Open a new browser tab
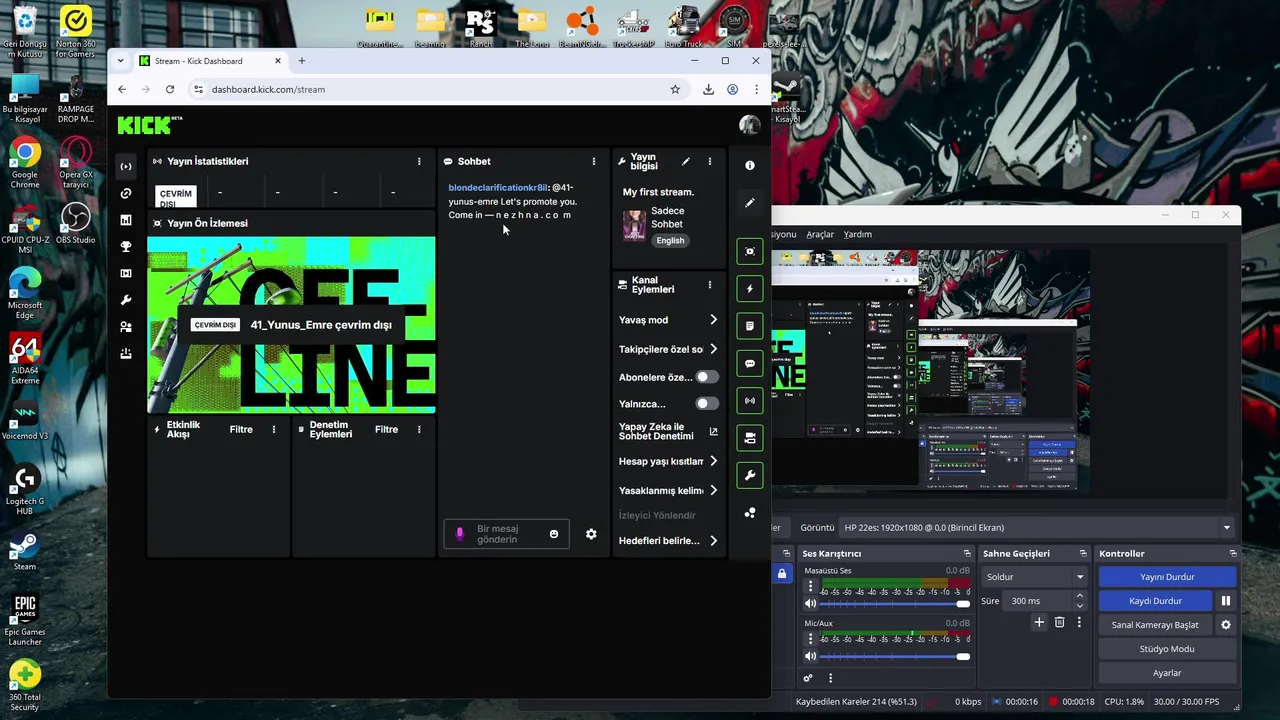 [x=302, y=61]
